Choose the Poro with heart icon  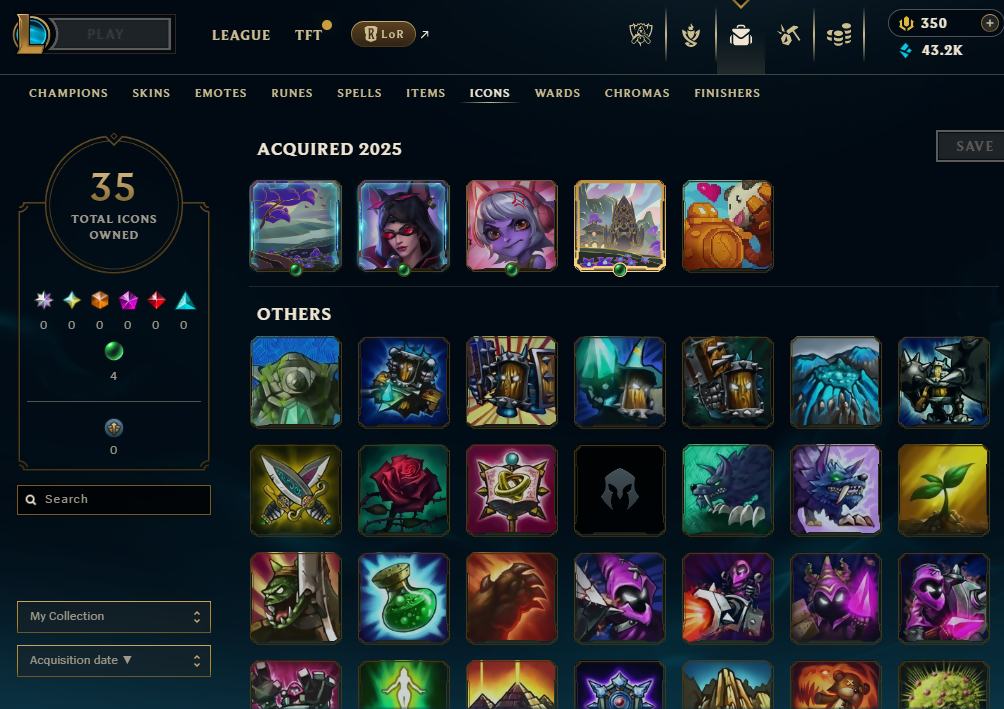(x=727, y=226)
